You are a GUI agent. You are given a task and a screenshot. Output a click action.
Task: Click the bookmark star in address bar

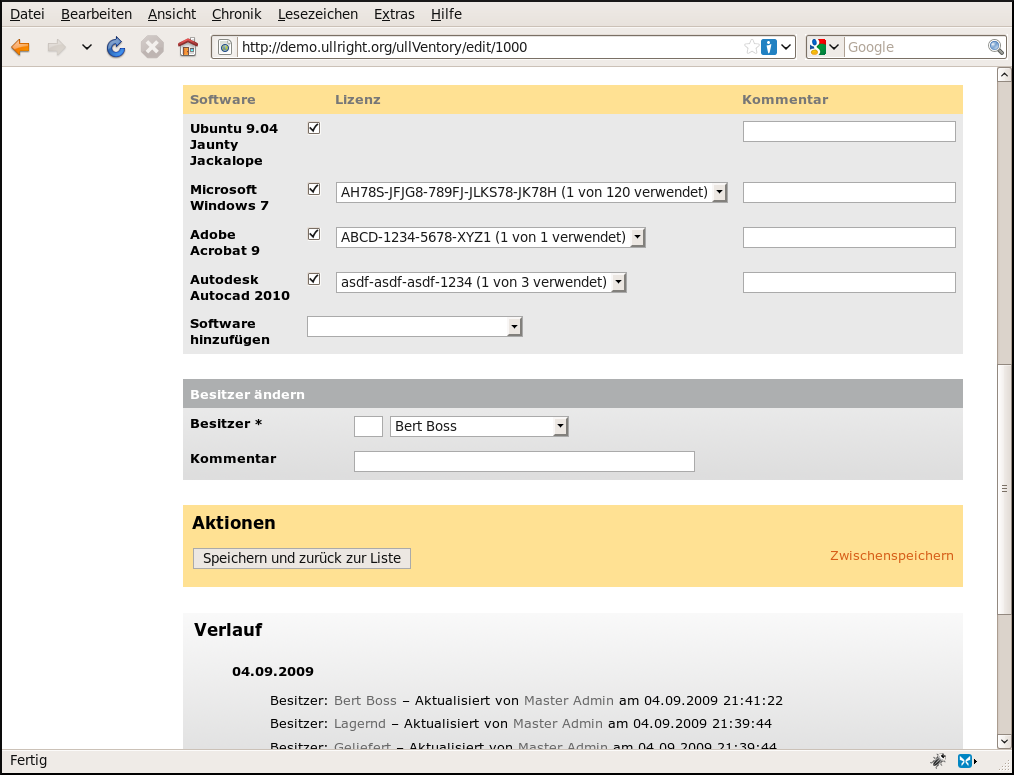[751, 47]
